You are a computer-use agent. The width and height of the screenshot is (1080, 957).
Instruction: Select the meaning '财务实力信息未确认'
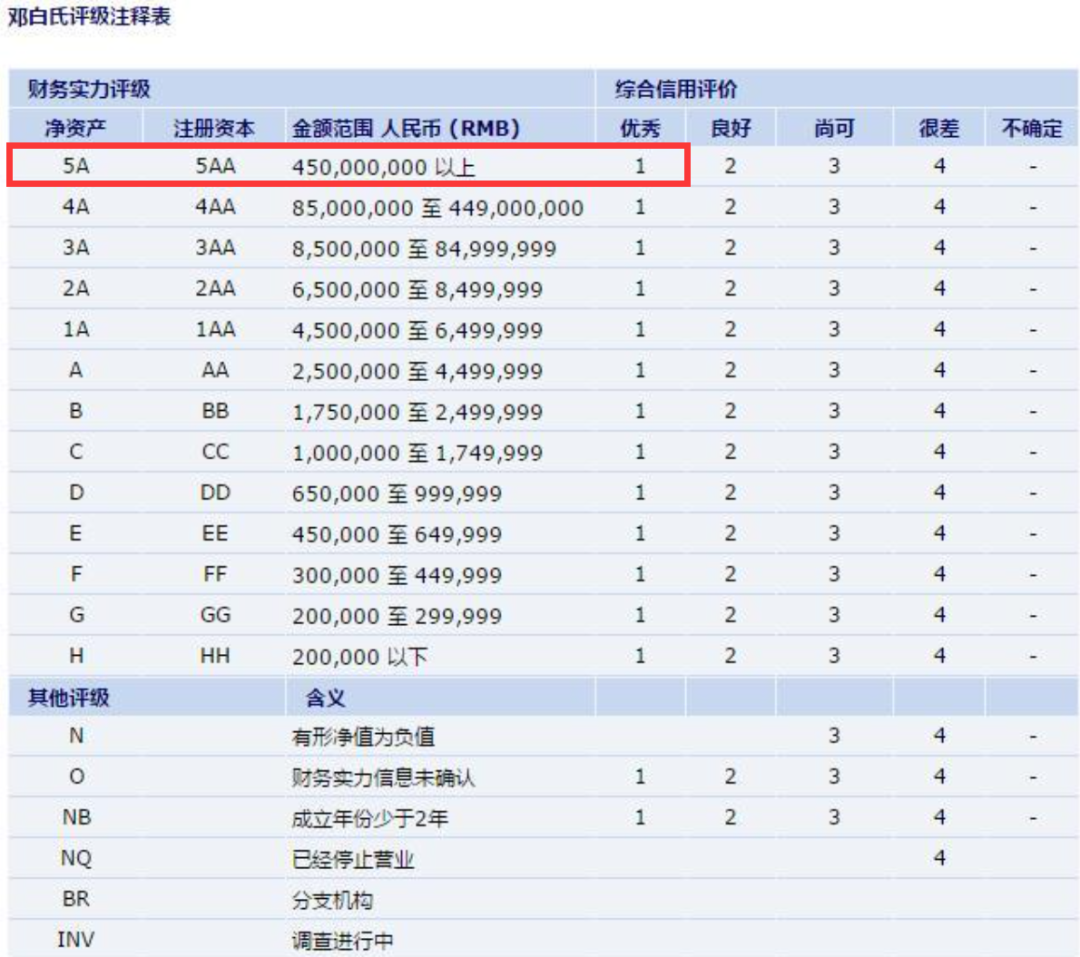click(x=383, y=777)
